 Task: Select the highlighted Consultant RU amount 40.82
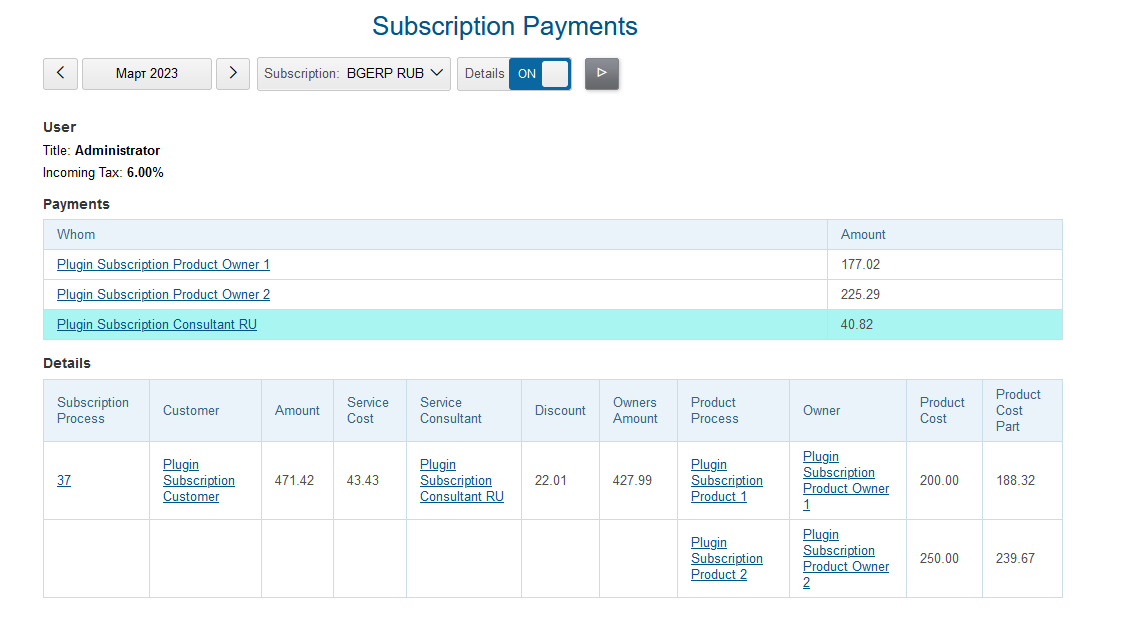click(857, 324)
